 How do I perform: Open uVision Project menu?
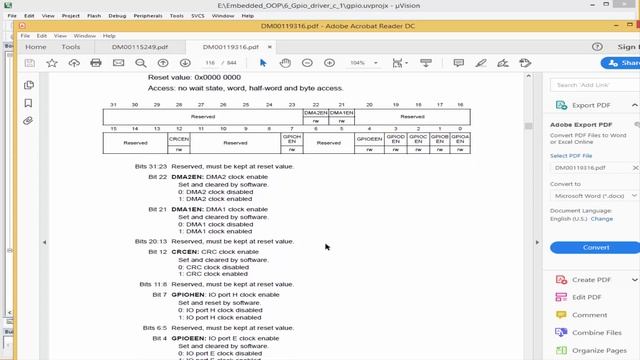[x=71, y=16]
